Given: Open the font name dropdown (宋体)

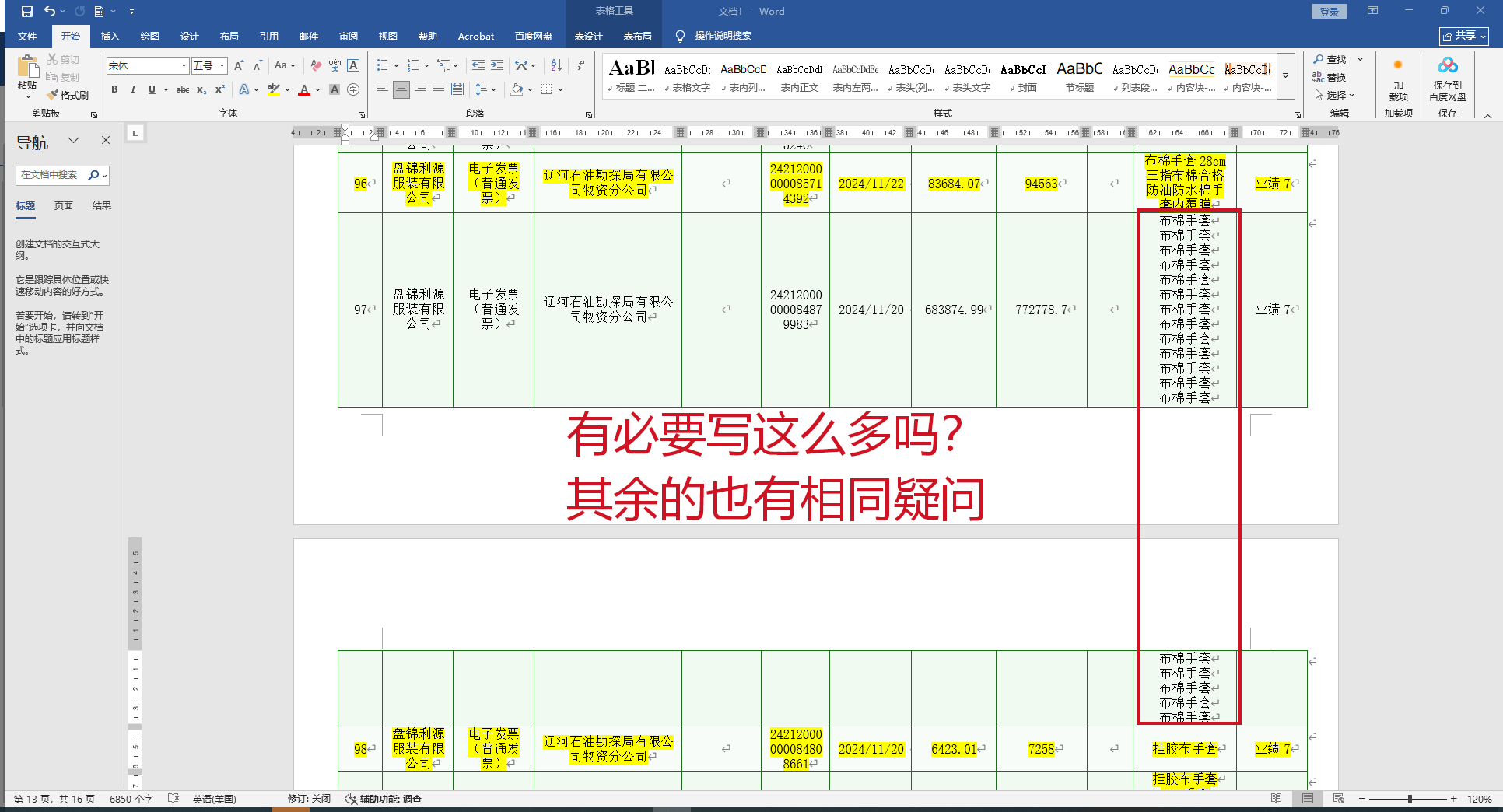Looking at the screenshot, I should tap(184, 66).
